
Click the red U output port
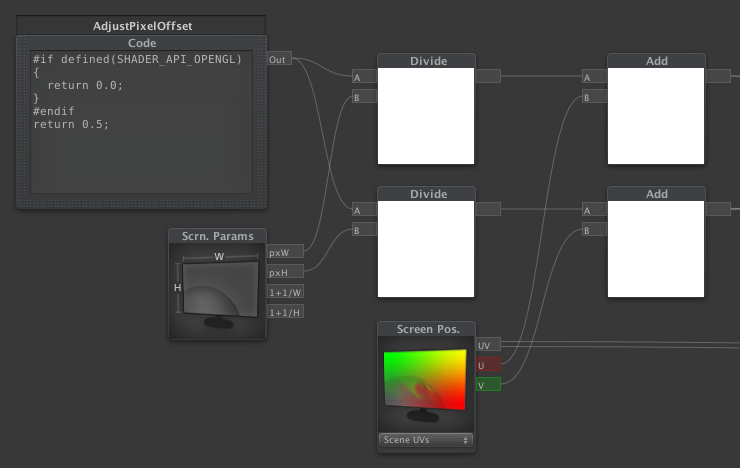tap(488, 365)
